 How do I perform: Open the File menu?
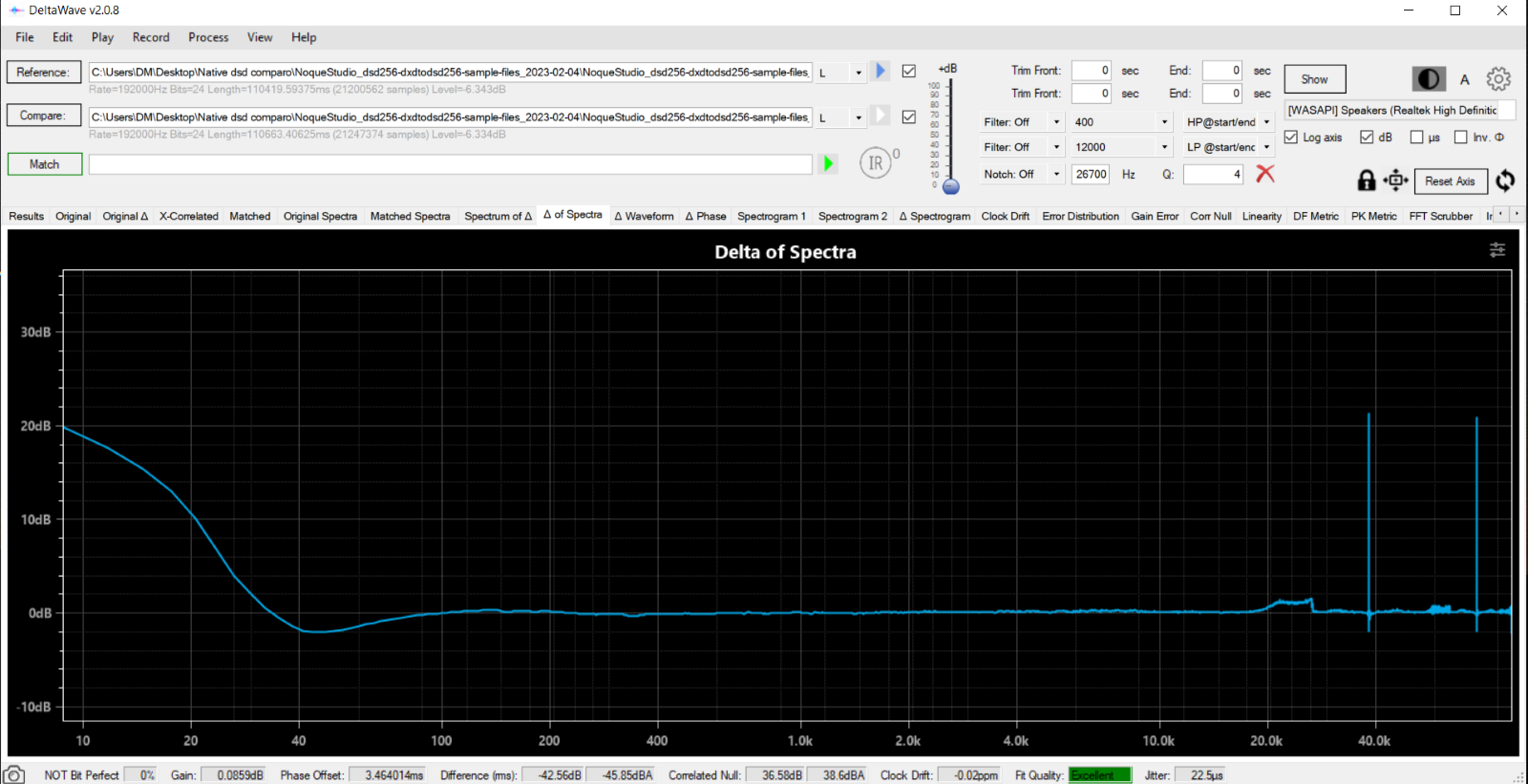tap(25, 37)
